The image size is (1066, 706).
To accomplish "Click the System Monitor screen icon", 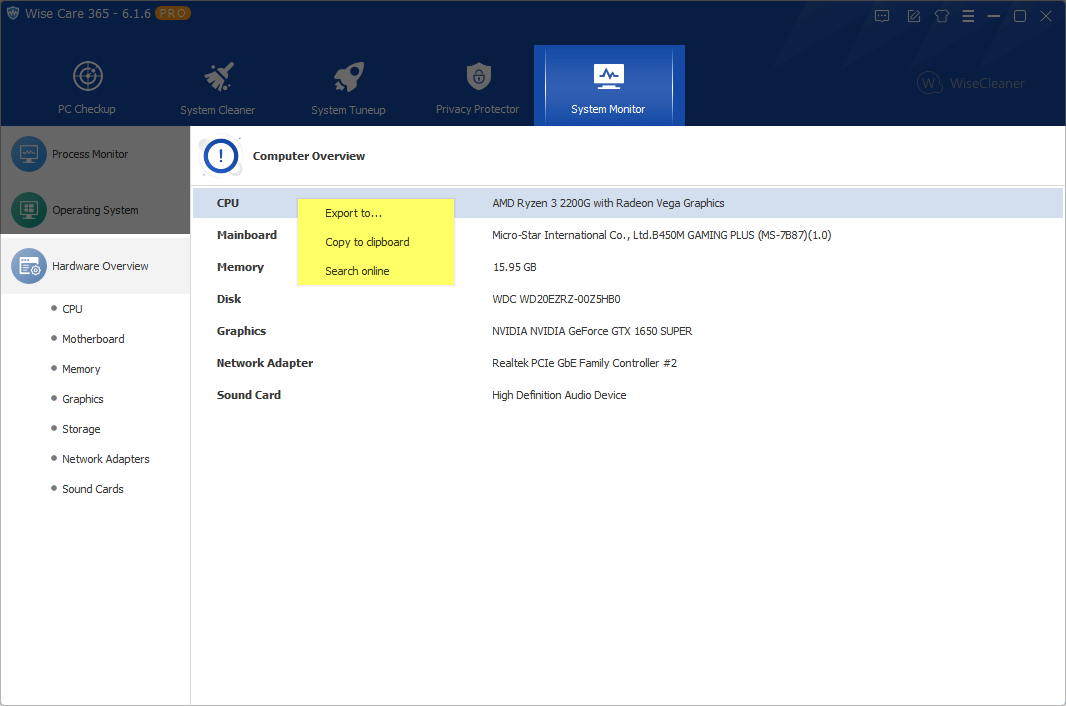I will coord(608,76).
